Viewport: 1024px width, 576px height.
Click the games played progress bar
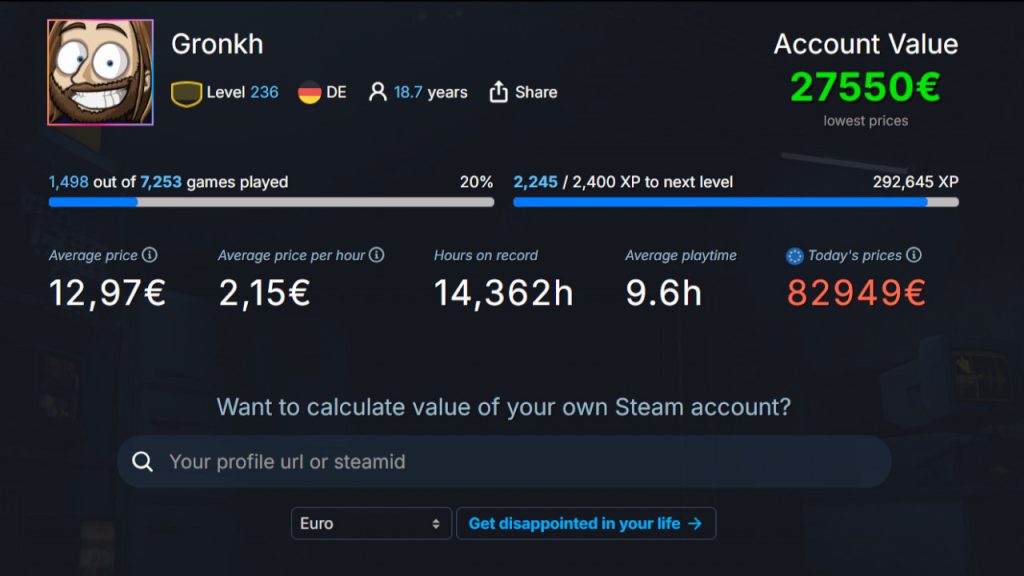click(x=271, y=202)
